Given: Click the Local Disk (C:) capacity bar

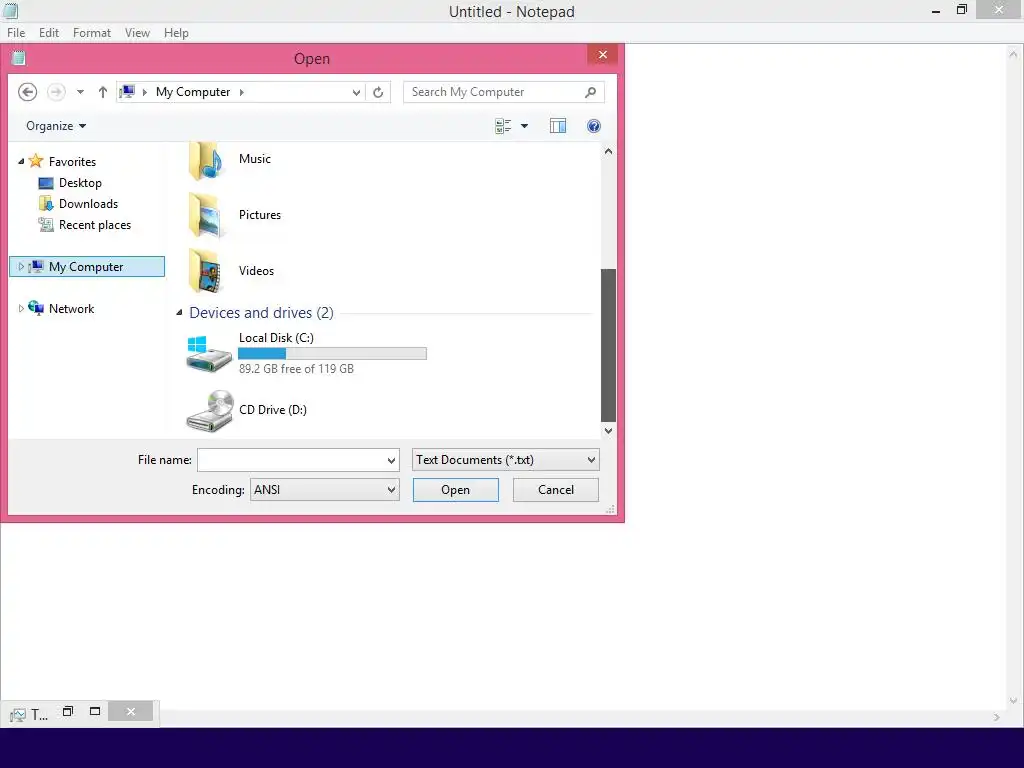Looking at the screenshot, I should (x=332, y=353).
